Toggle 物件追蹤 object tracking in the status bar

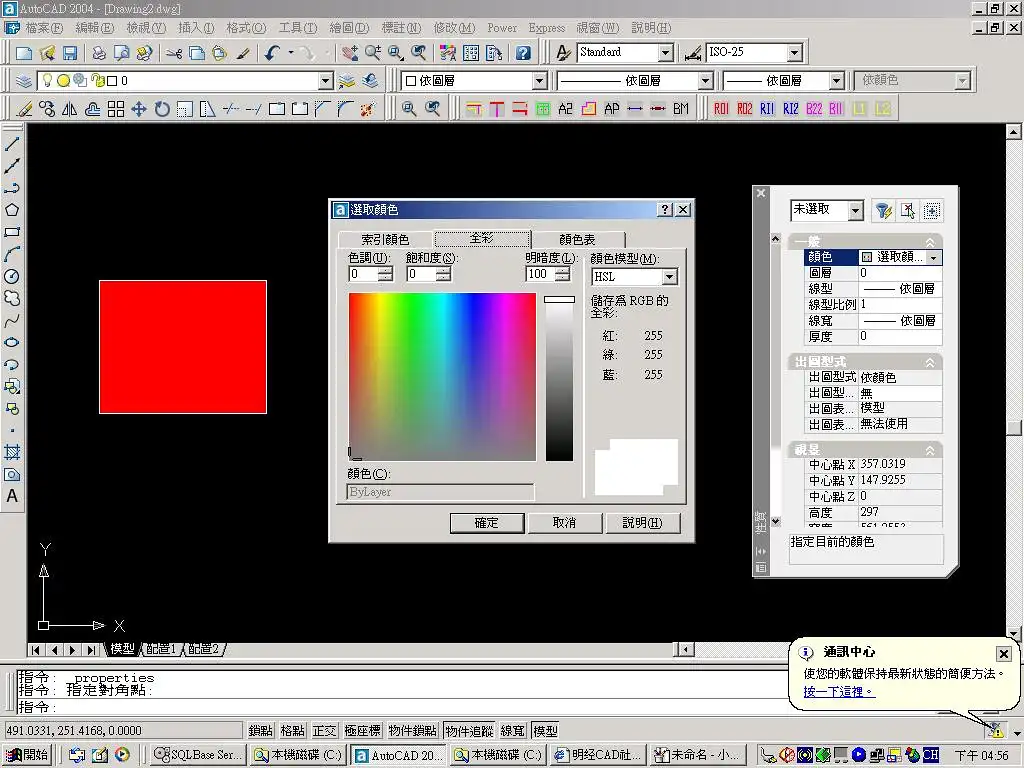click(470, 731)
